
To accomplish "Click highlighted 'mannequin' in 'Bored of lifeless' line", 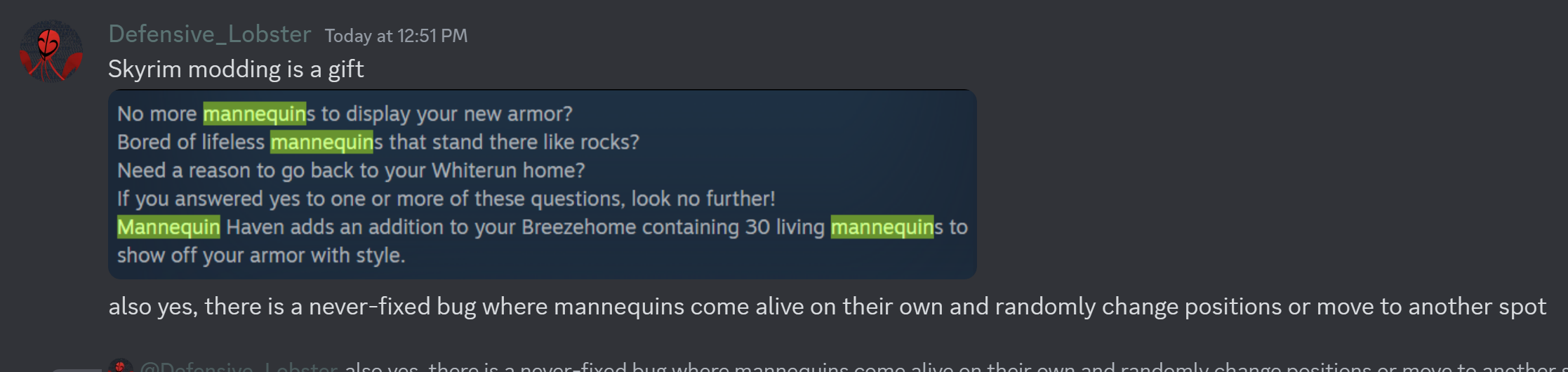I will (x=322, y=142).
